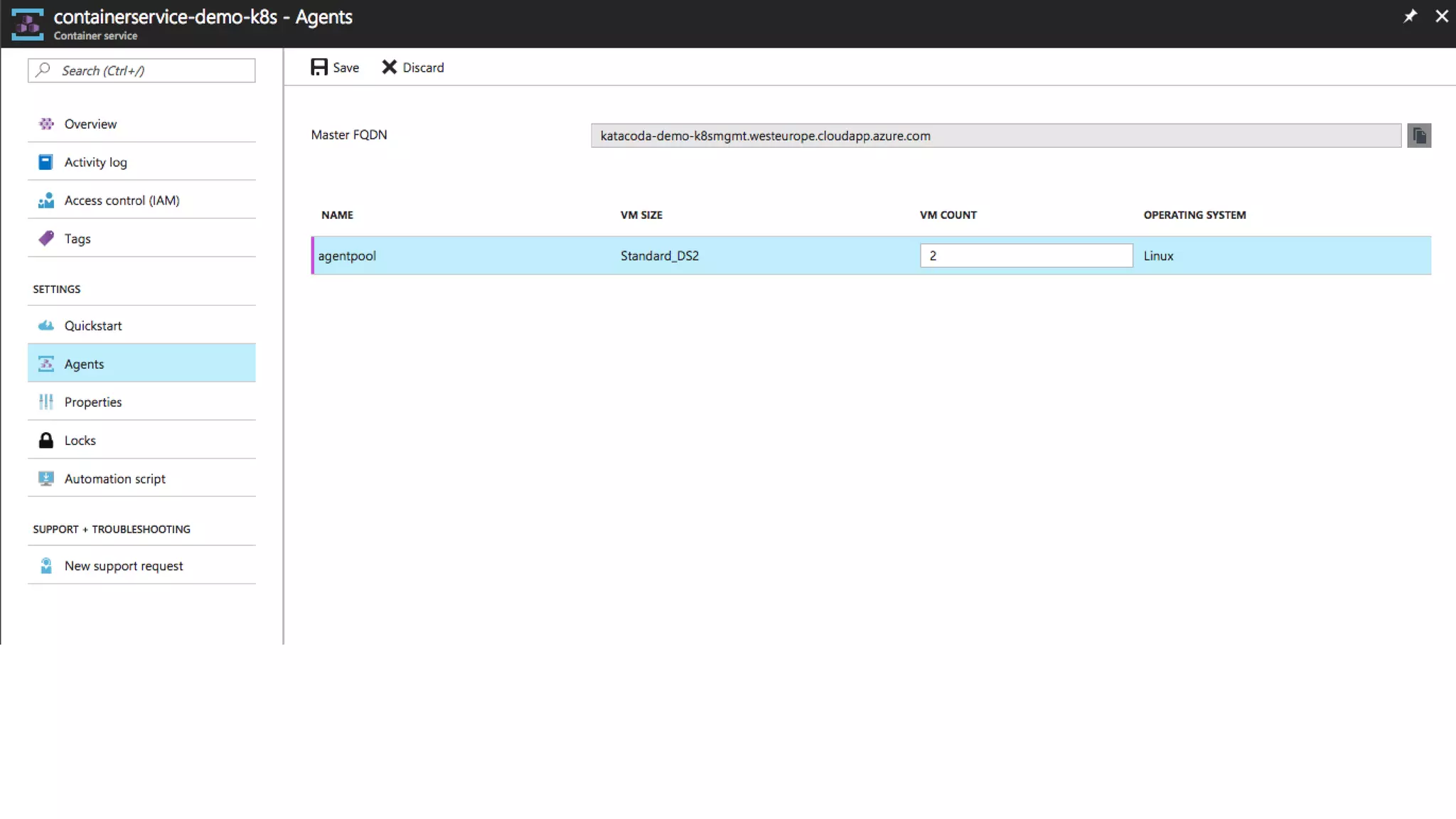Click the Locks padlock icon

(x=45, y=440)
